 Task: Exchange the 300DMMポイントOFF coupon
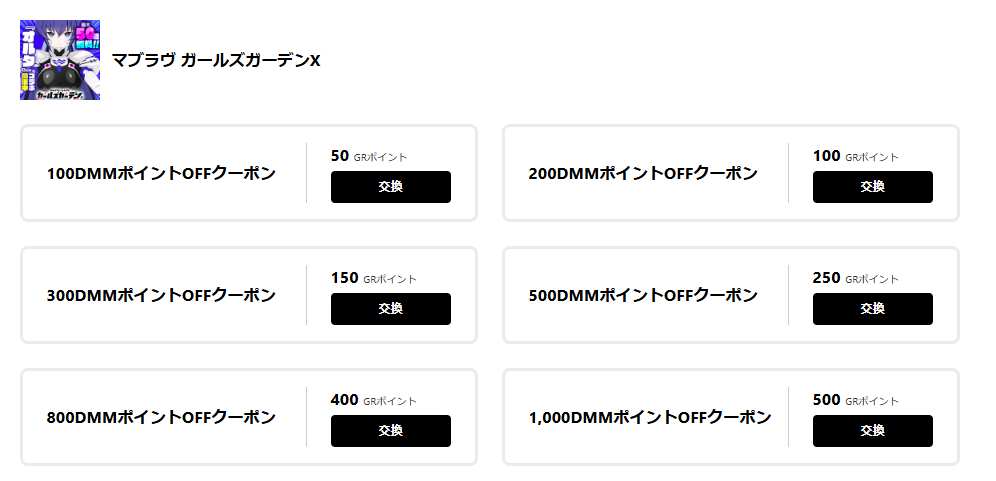pyautogui.click(x=390, y=309)
